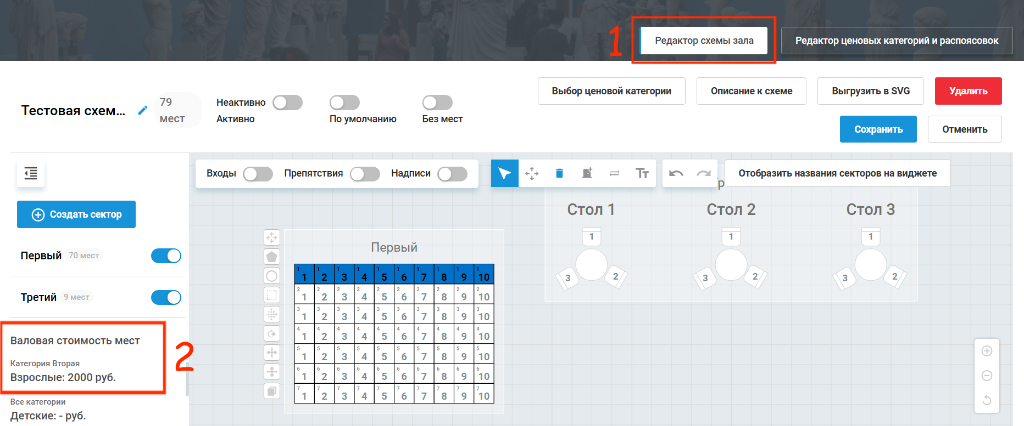Disable the Первый sector toggle
This screenshot has height=426, width=1024.
166,256
